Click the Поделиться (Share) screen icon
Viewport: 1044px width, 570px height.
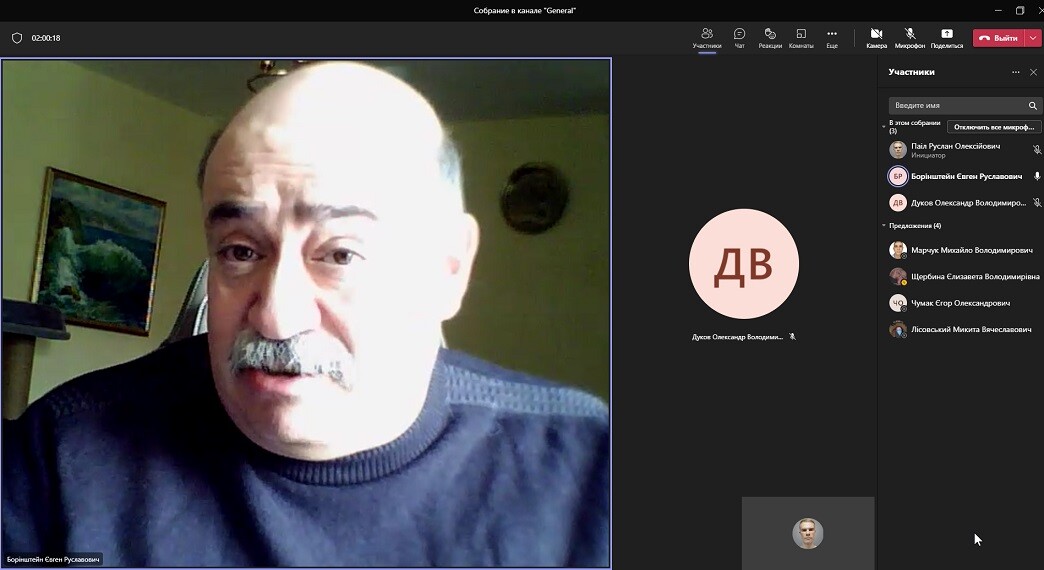pyautogui.click(x=946, y=37)
